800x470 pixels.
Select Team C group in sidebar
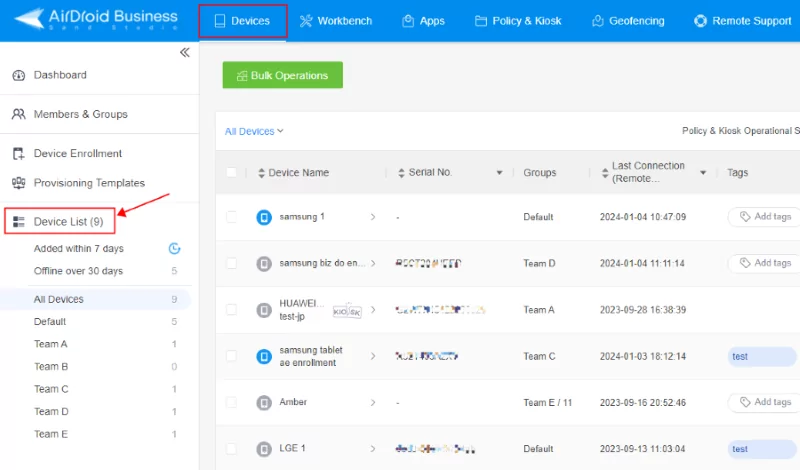[51, 389]
